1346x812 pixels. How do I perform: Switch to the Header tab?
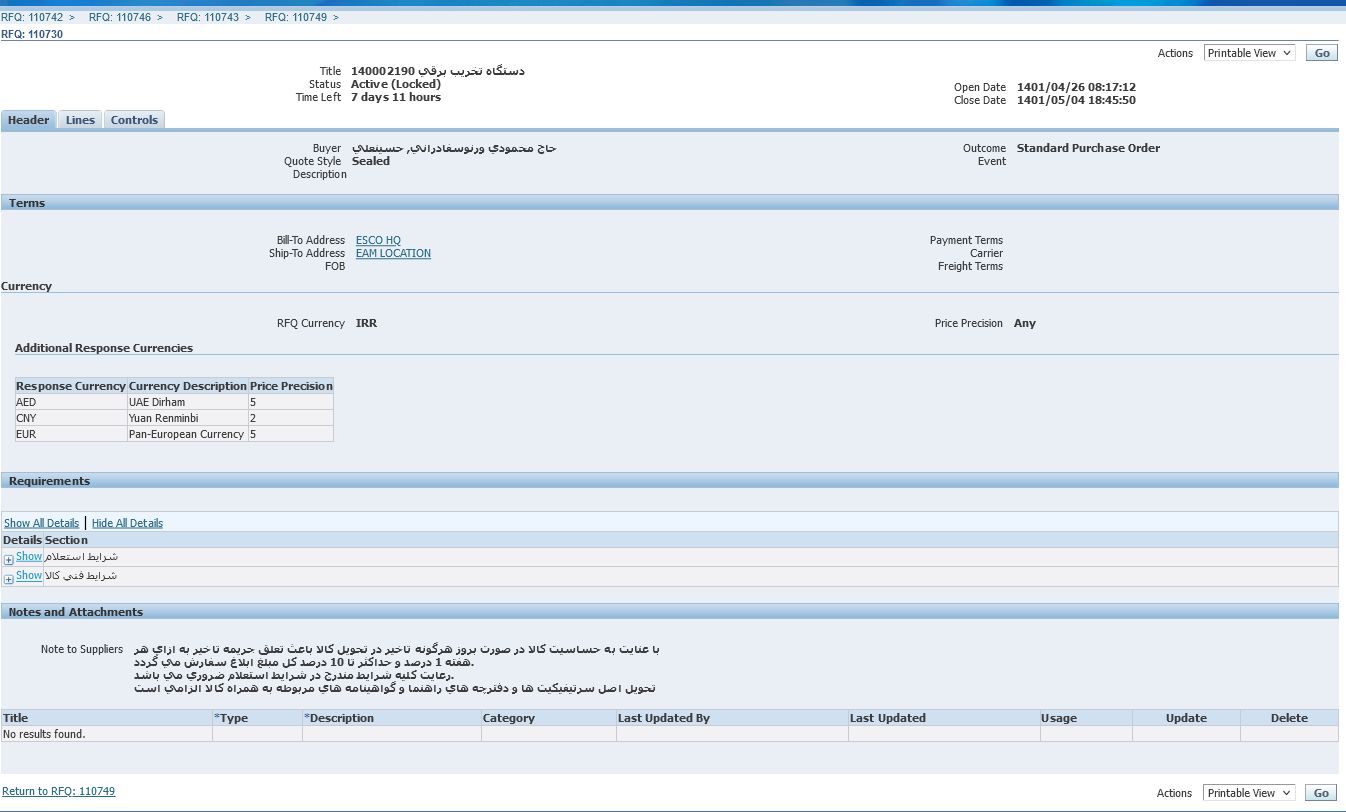pos(28,120)
